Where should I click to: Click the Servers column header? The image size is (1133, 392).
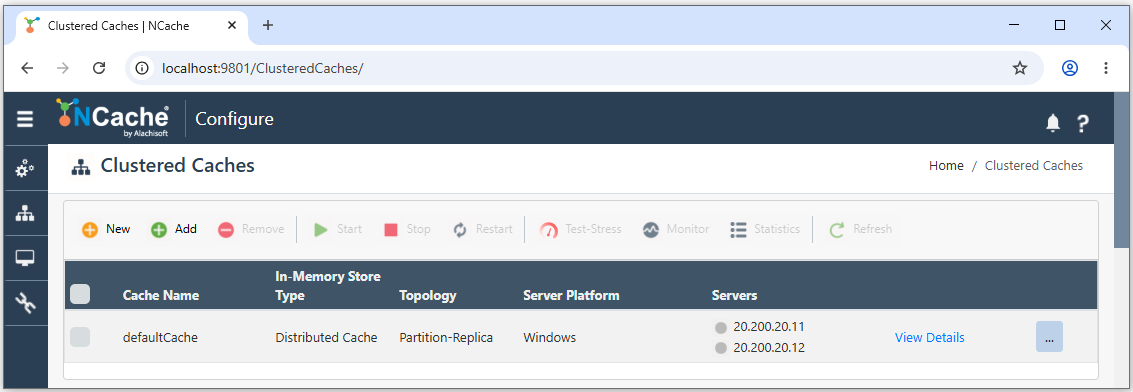(x=734, y=295)
